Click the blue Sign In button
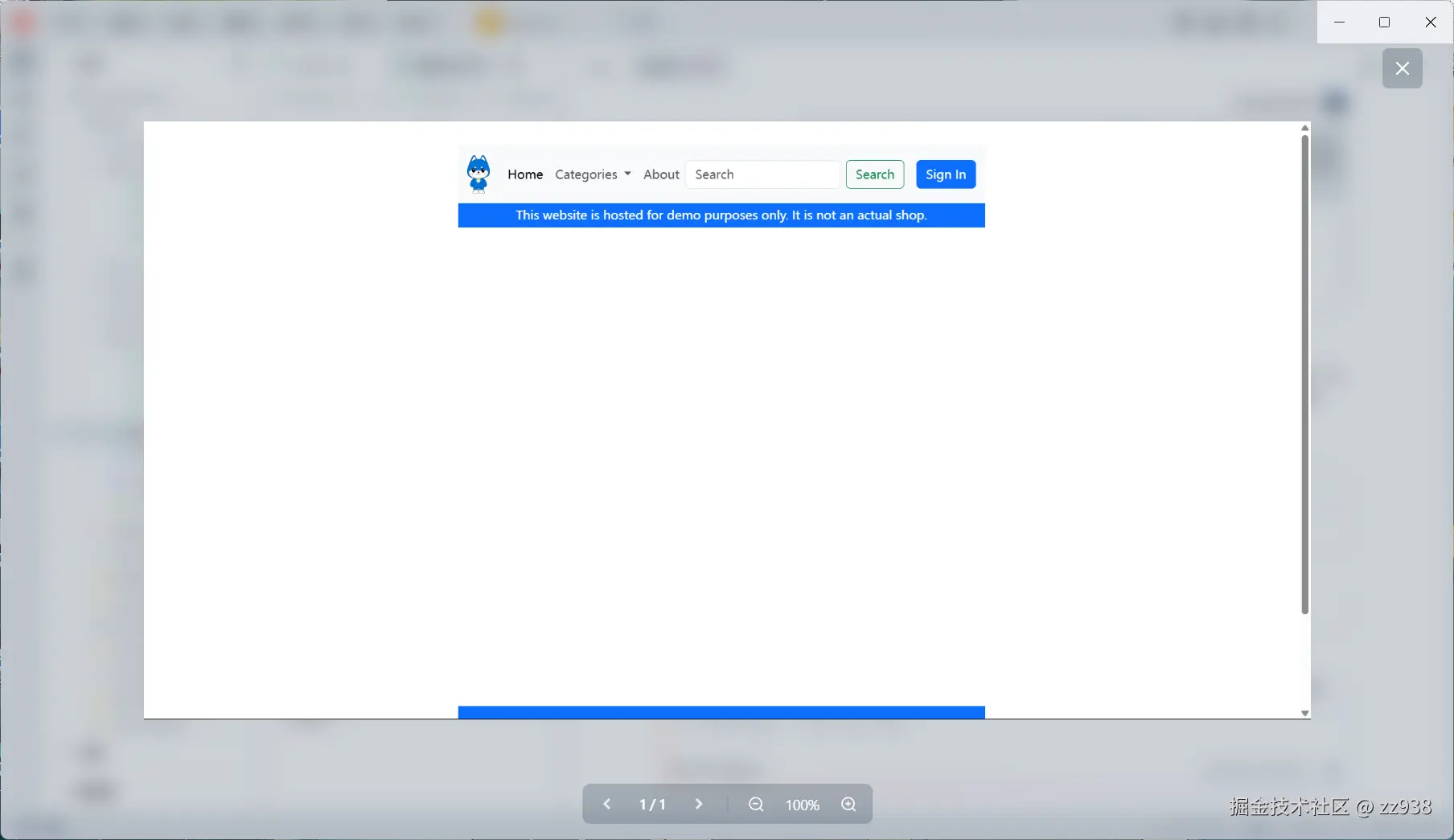Image resolution: width=1454 pixels, height=840 pixels. click(x=946, y=174)
